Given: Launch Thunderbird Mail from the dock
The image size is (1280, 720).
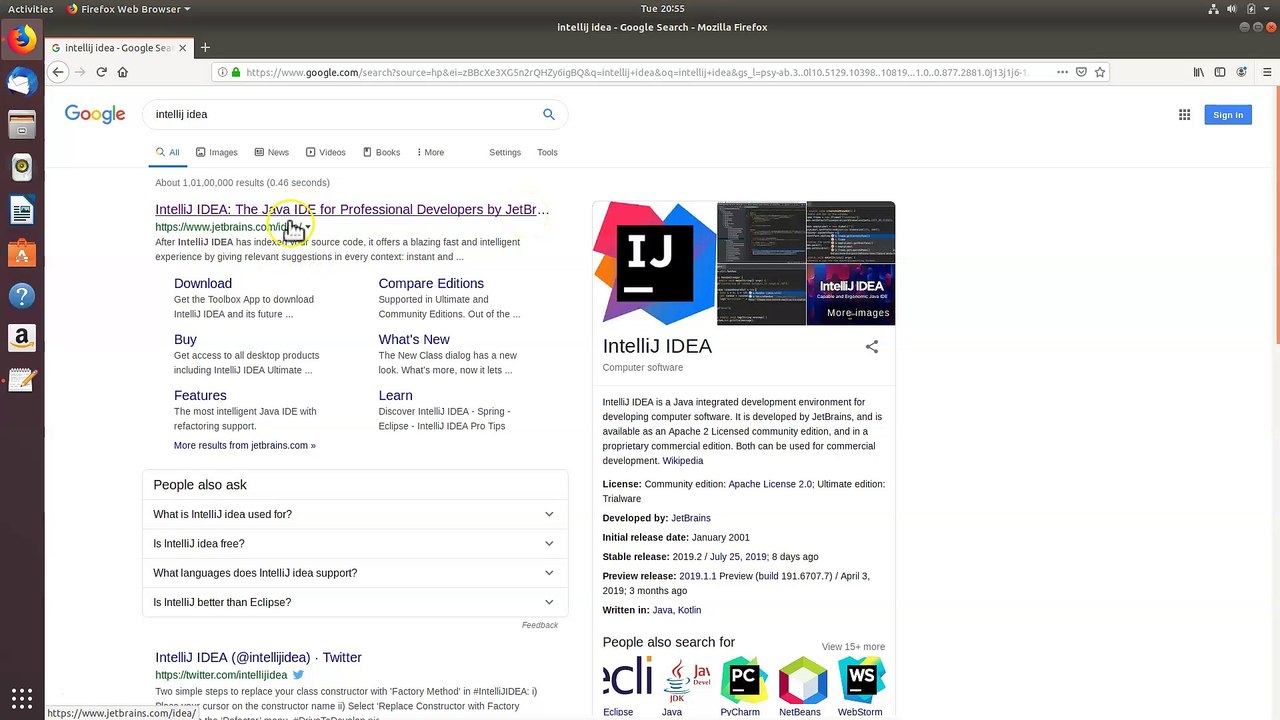Looking at the screenshot, I should tap(22, 82).
